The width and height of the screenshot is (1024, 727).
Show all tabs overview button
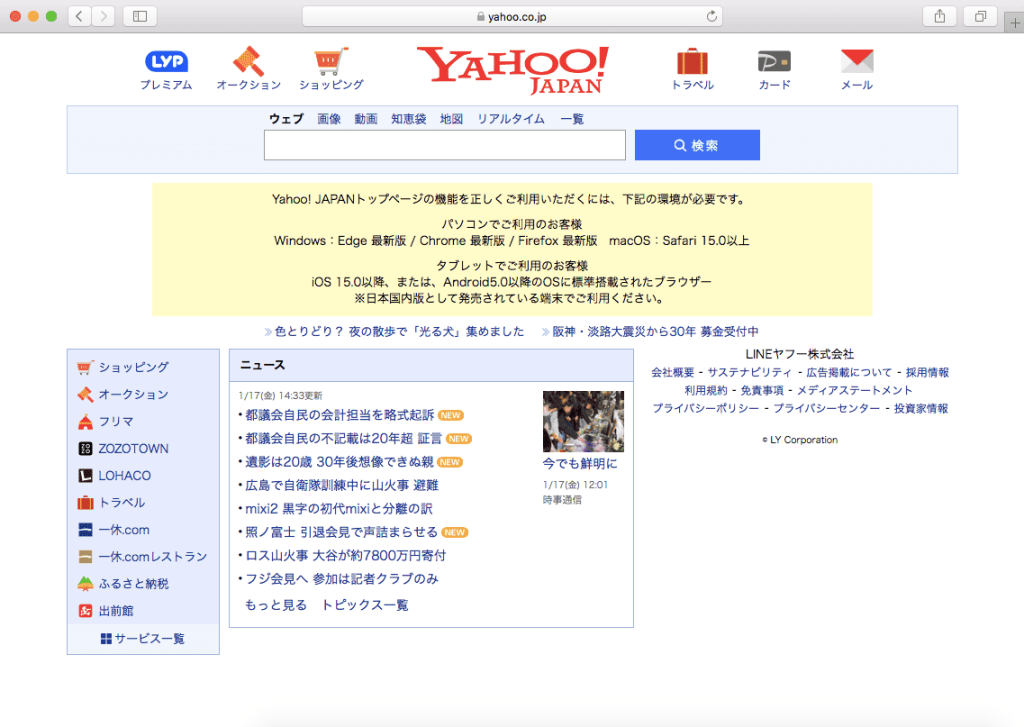[980, 16]
